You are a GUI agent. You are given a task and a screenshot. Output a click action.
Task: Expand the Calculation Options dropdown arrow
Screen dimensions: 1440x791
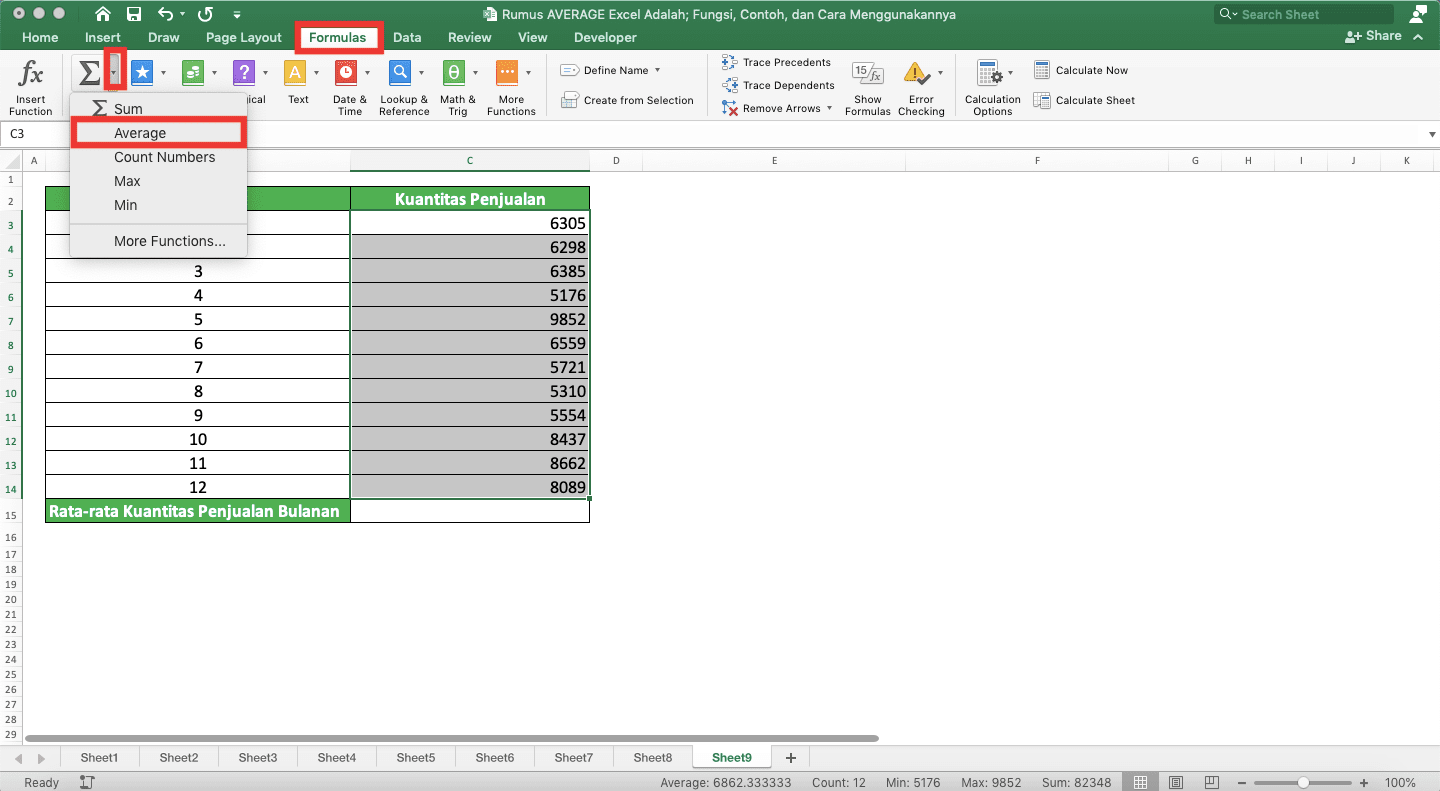point(1011,73)
